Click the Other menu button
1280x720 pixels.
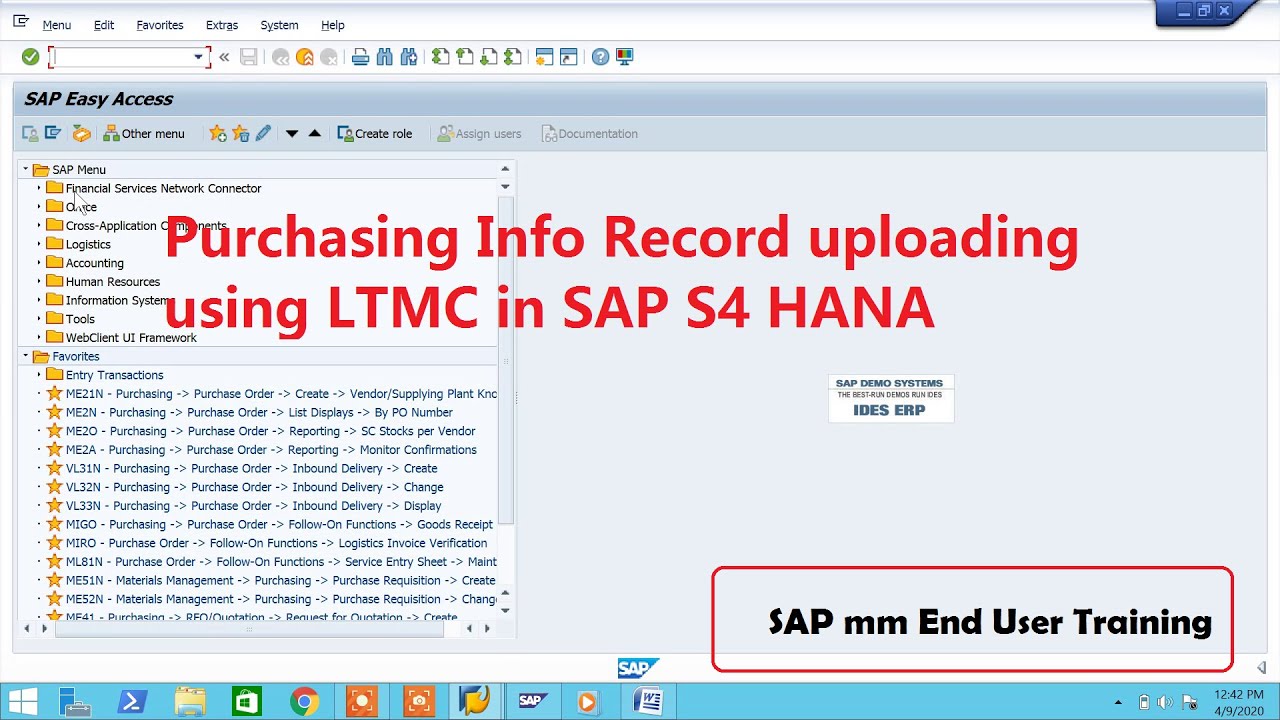pos(144,133)
